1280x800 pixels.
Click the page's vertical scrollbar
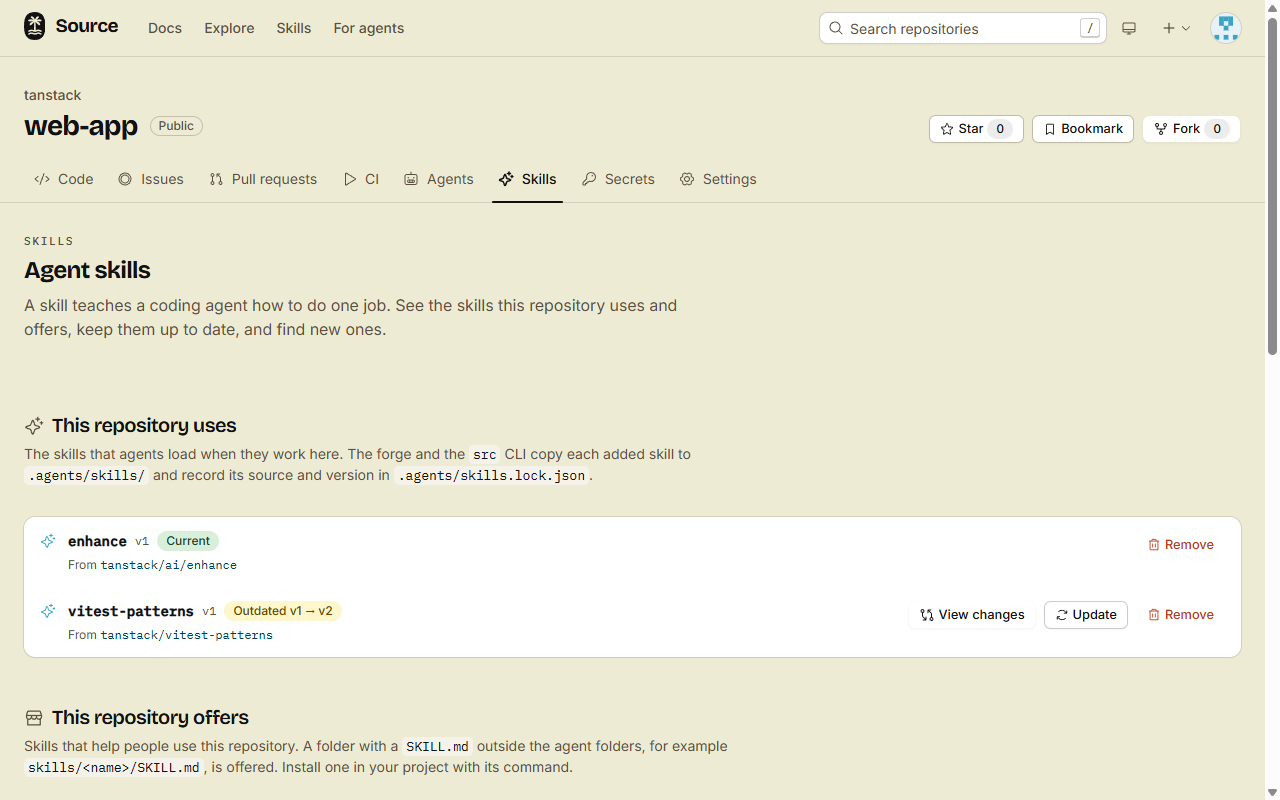coord(1272,185)
